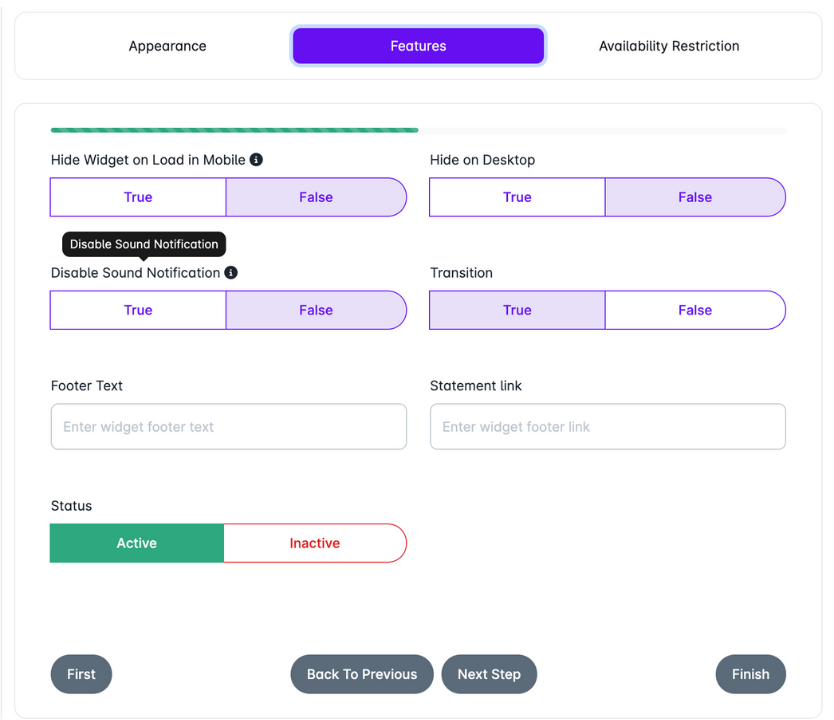
Task: Set Status to Active
Action: [137, 543]
